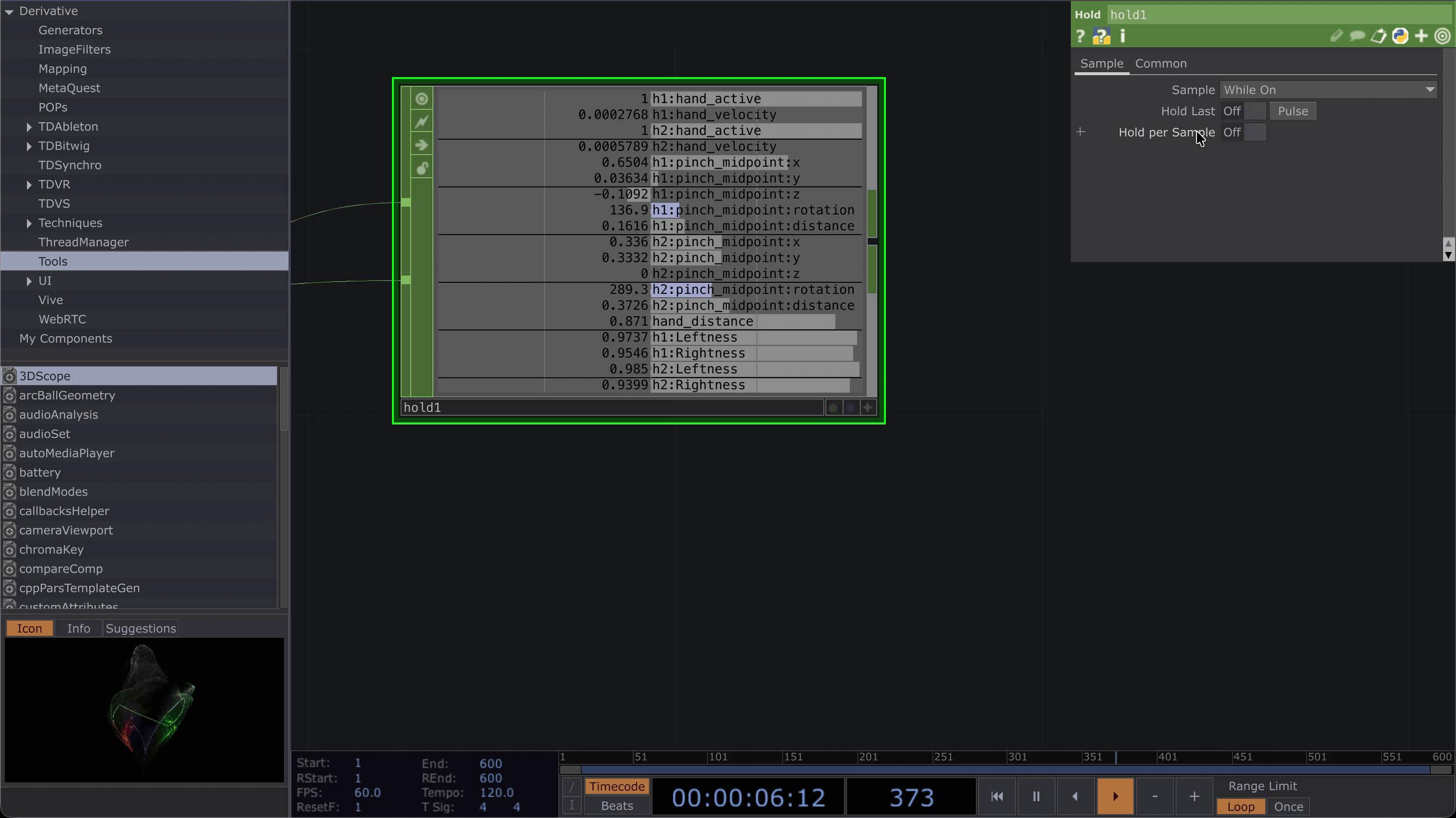The width and height of the screenshot is (1456, 818).
Task: Open the Suggestions tab
Action: 141,629
